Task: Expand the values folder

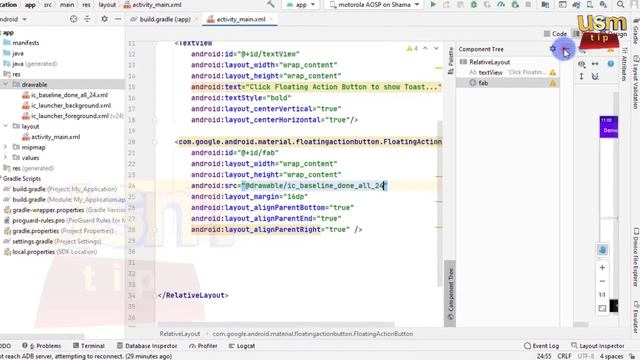Action: click(5, 158)
